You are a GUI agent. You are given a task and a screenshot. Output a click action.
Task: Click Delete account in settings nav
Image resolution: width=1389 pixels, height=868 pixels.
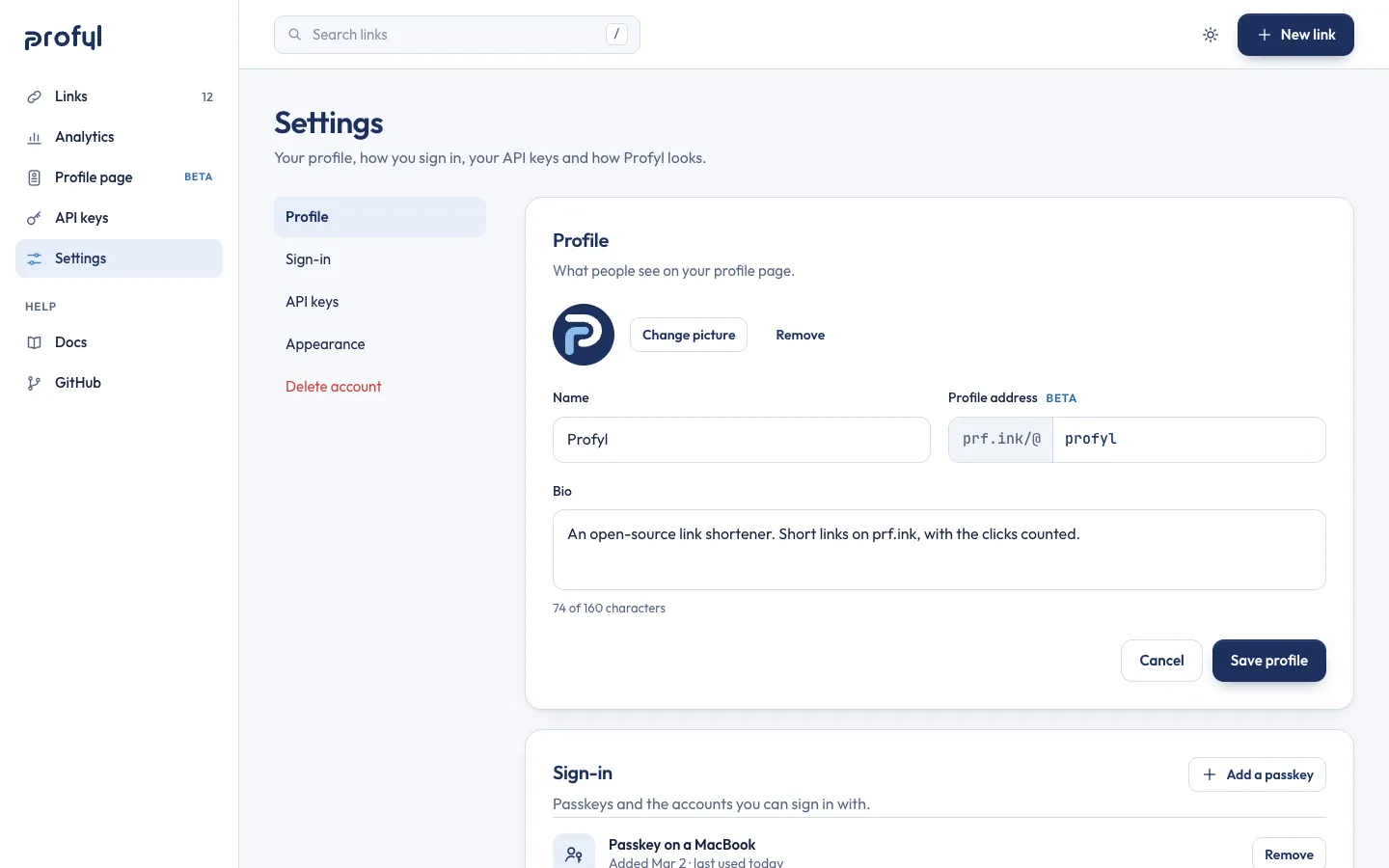(x=380, y=387)
